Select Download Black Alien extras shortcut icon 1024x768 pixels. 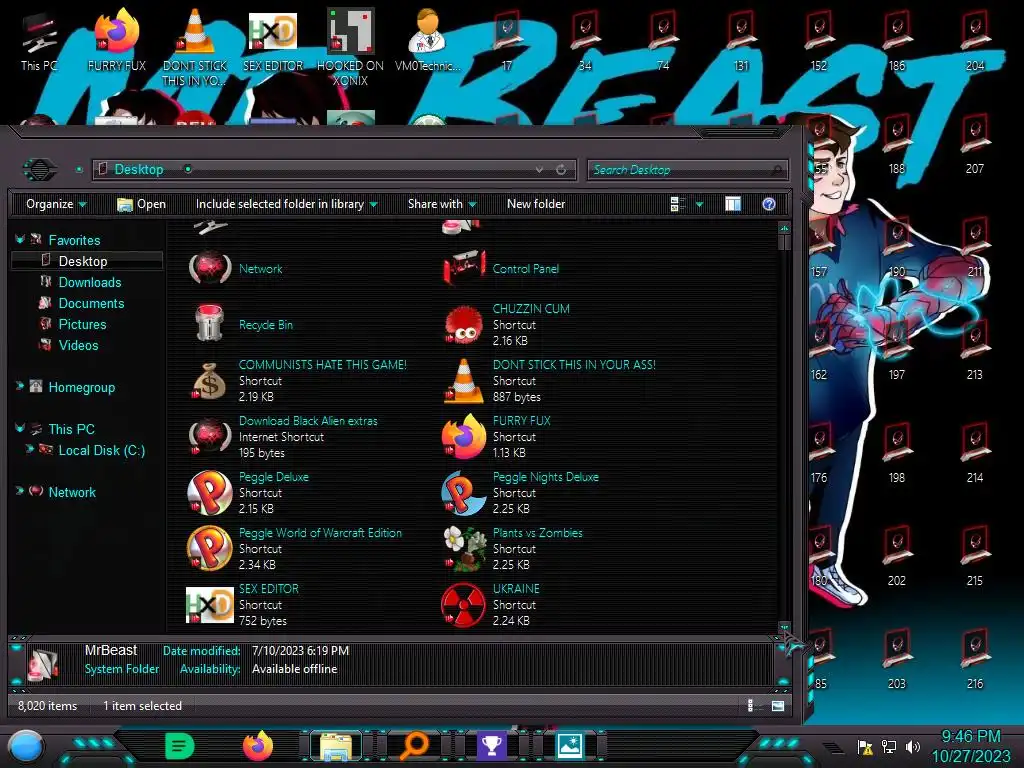(x=210, y=436)
